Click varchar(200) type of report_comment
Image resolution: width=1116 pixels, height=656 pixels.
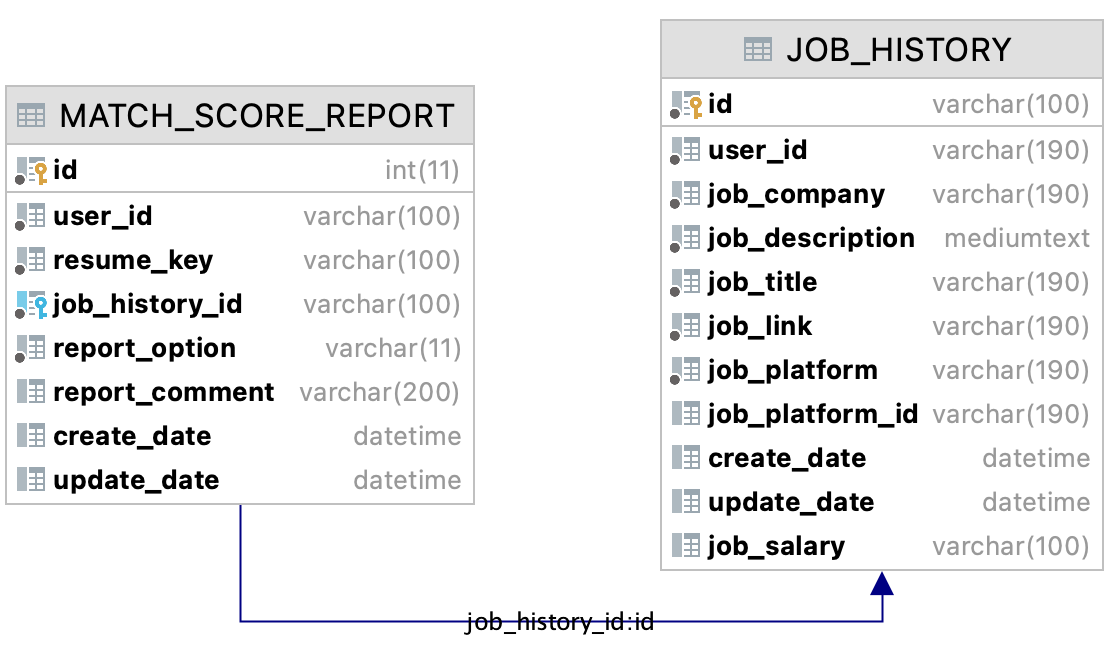pos(379,392)
